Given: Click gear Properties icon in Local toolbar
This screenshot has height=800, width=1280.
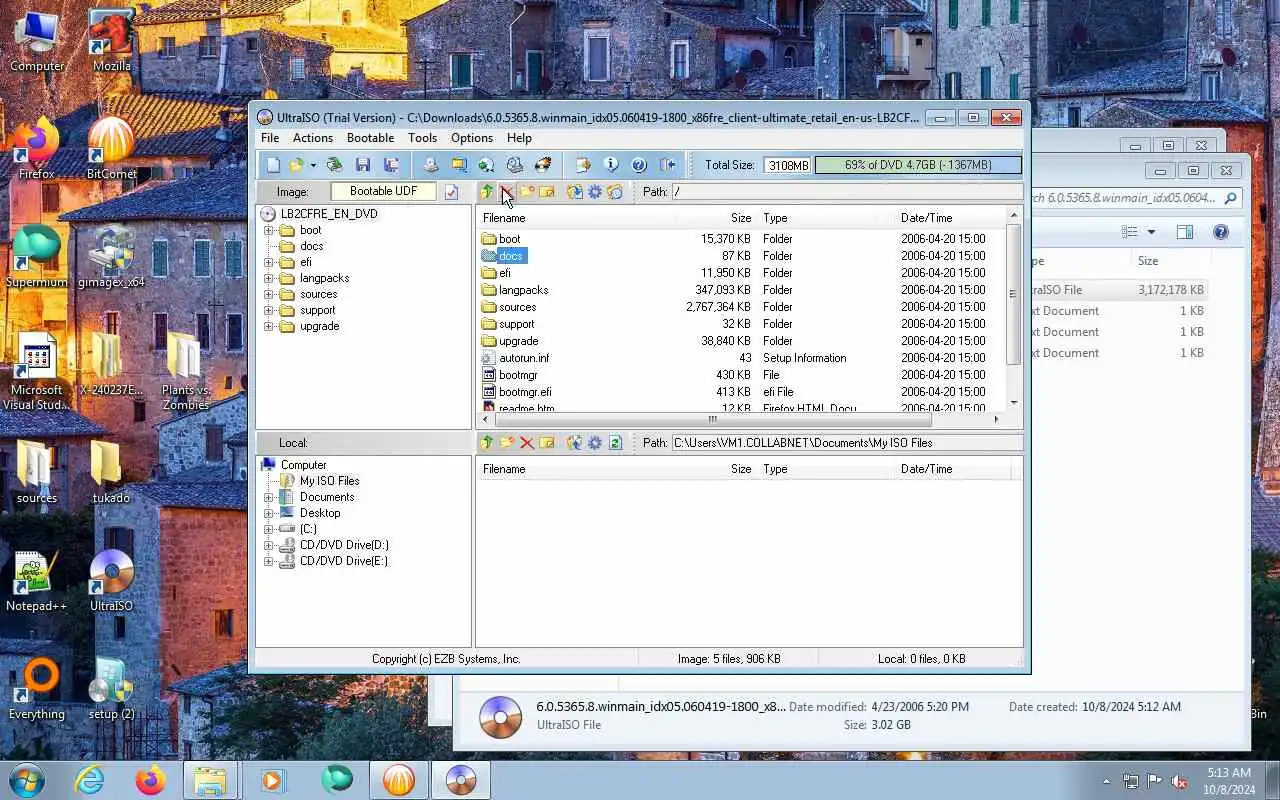Looking at the screenshot, I should click(x=595, y=443).
